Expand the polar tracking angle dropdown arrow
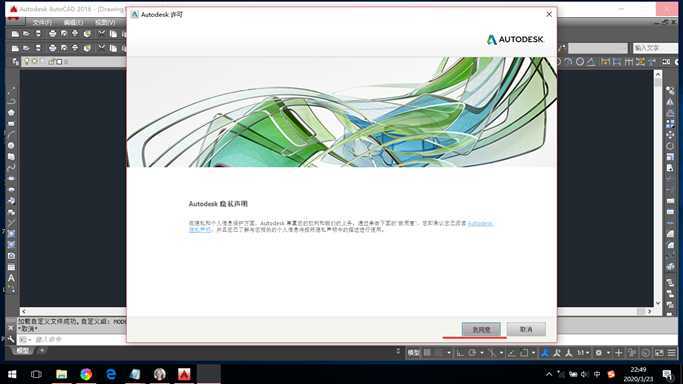 click(482, 353)
